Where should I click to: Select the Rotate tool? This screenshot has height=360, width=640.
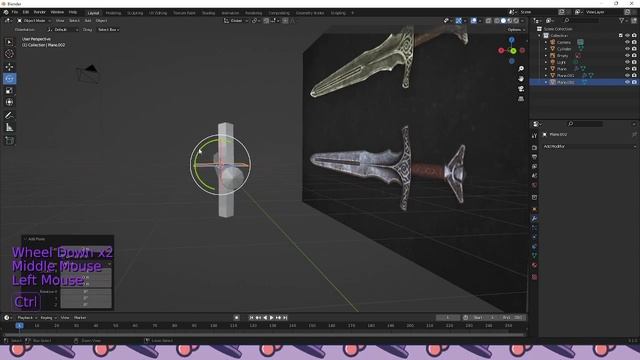point(9,79)
